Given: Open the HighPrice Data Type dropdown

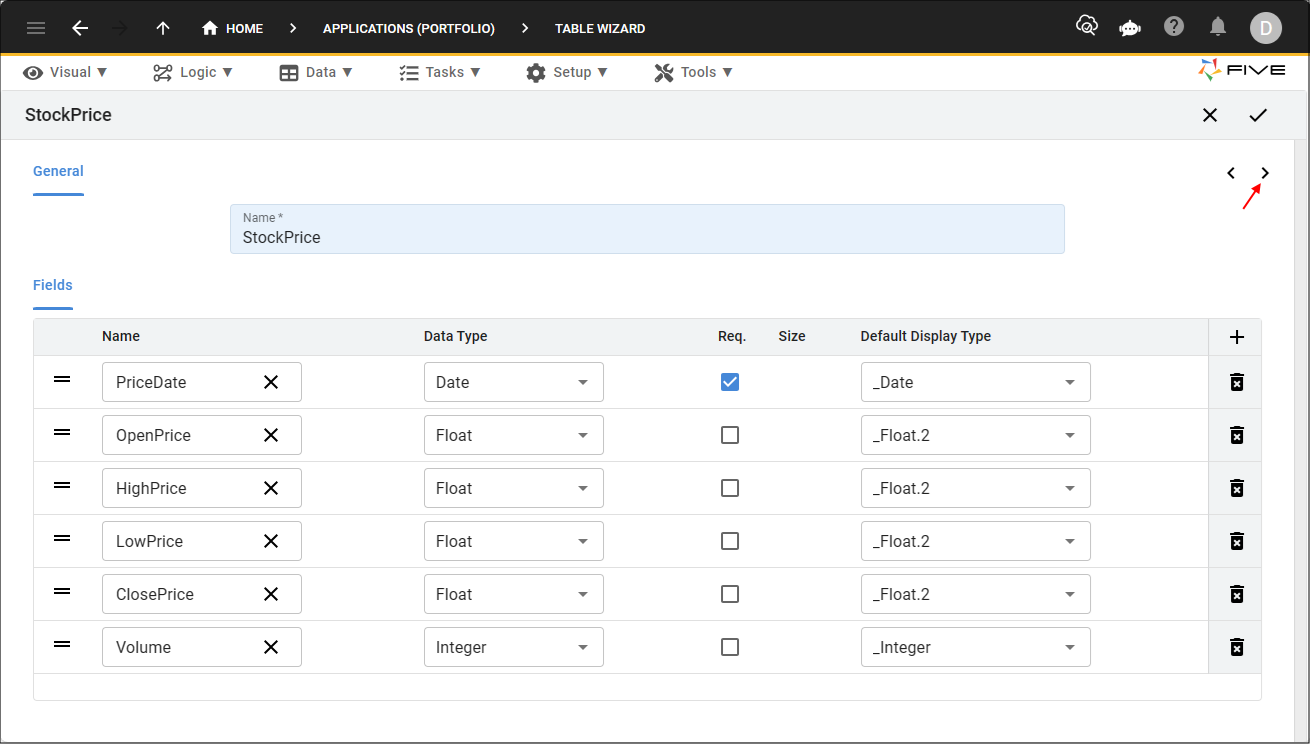Looking at the screenshot, I should (514, 488).
